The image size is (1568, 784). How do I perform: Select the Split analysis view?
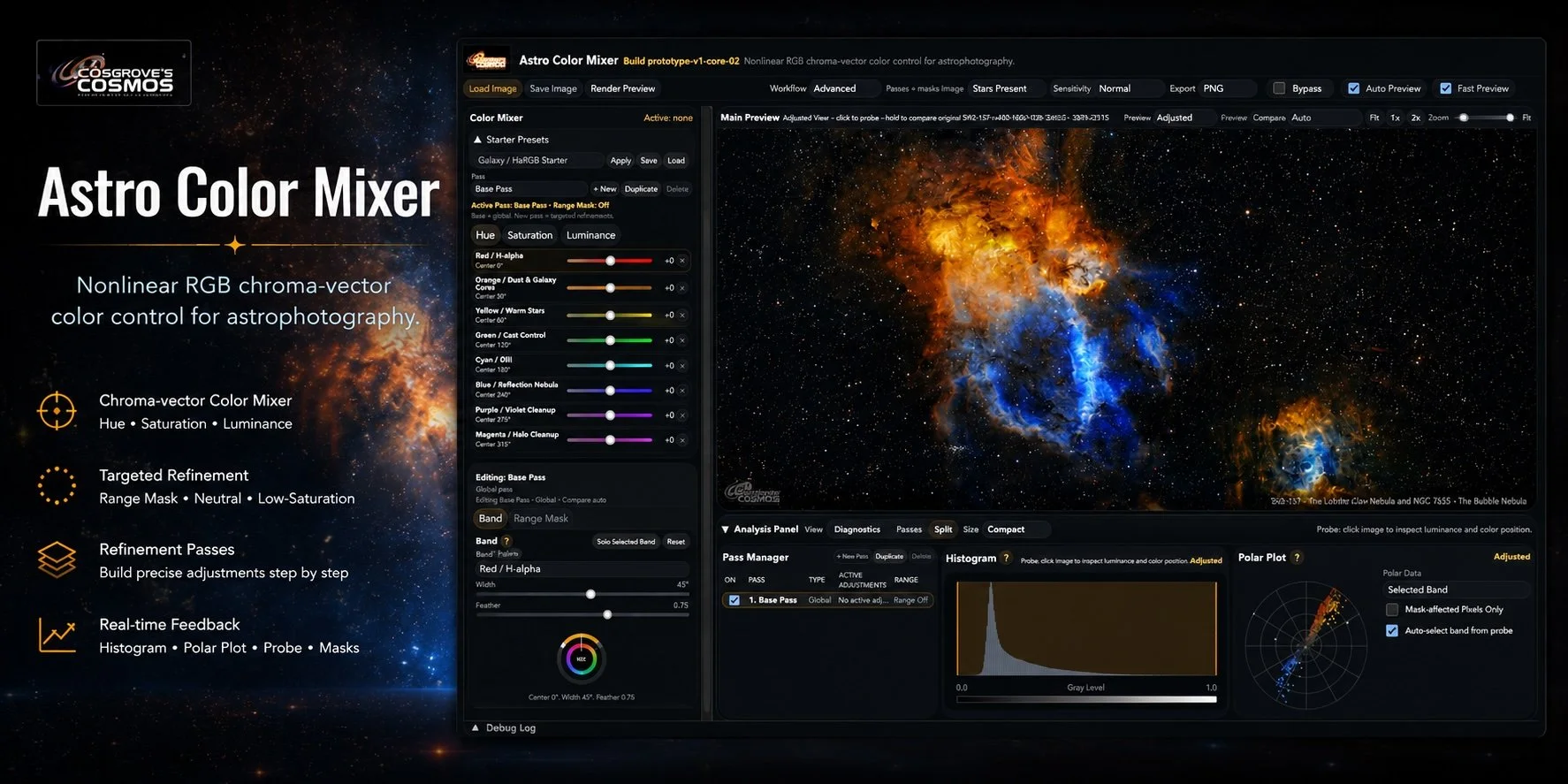tap(943, 529)
